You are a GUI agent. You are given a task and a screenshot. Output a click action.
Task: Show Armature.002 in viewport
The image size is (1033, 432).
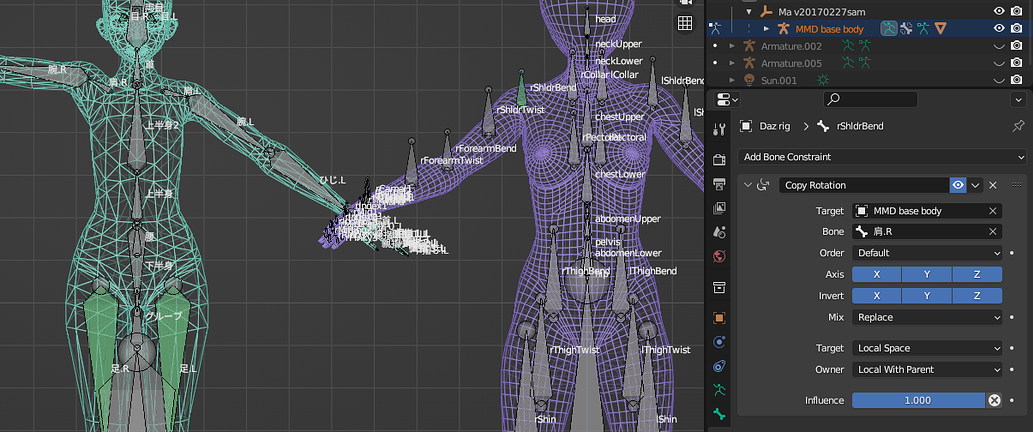999,46
